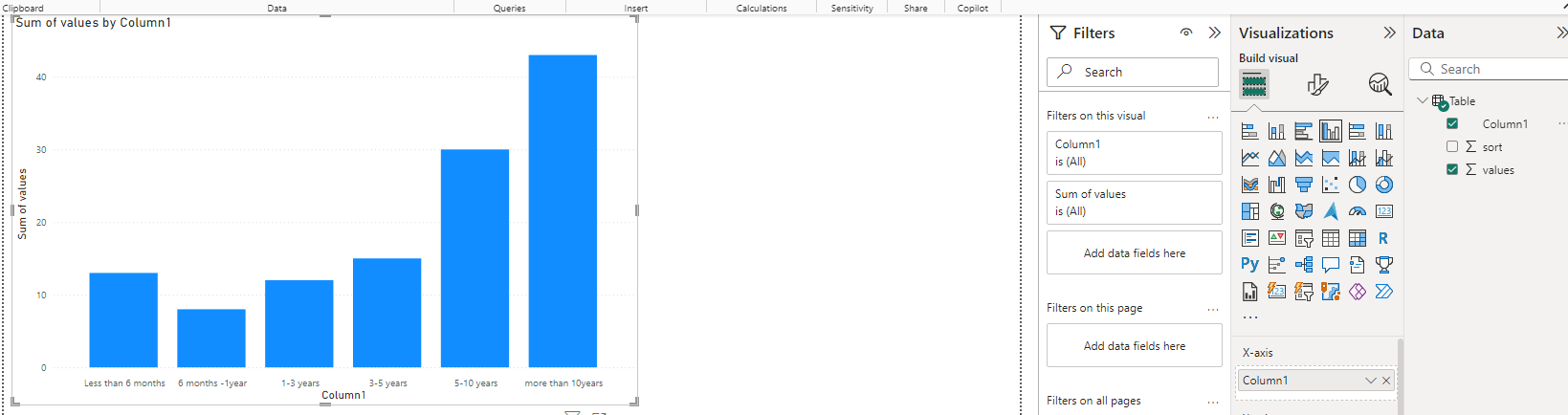Select the Paginated report visual
Image resolution: width=1568 pixels, height=415 pixels.
(1250, 292)
